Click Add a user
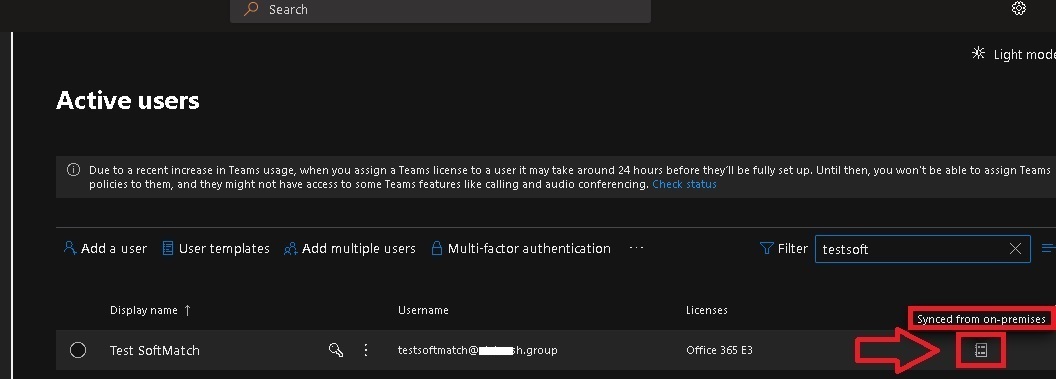Screen dimensions: 1056x379 click(x=105, y=248)
